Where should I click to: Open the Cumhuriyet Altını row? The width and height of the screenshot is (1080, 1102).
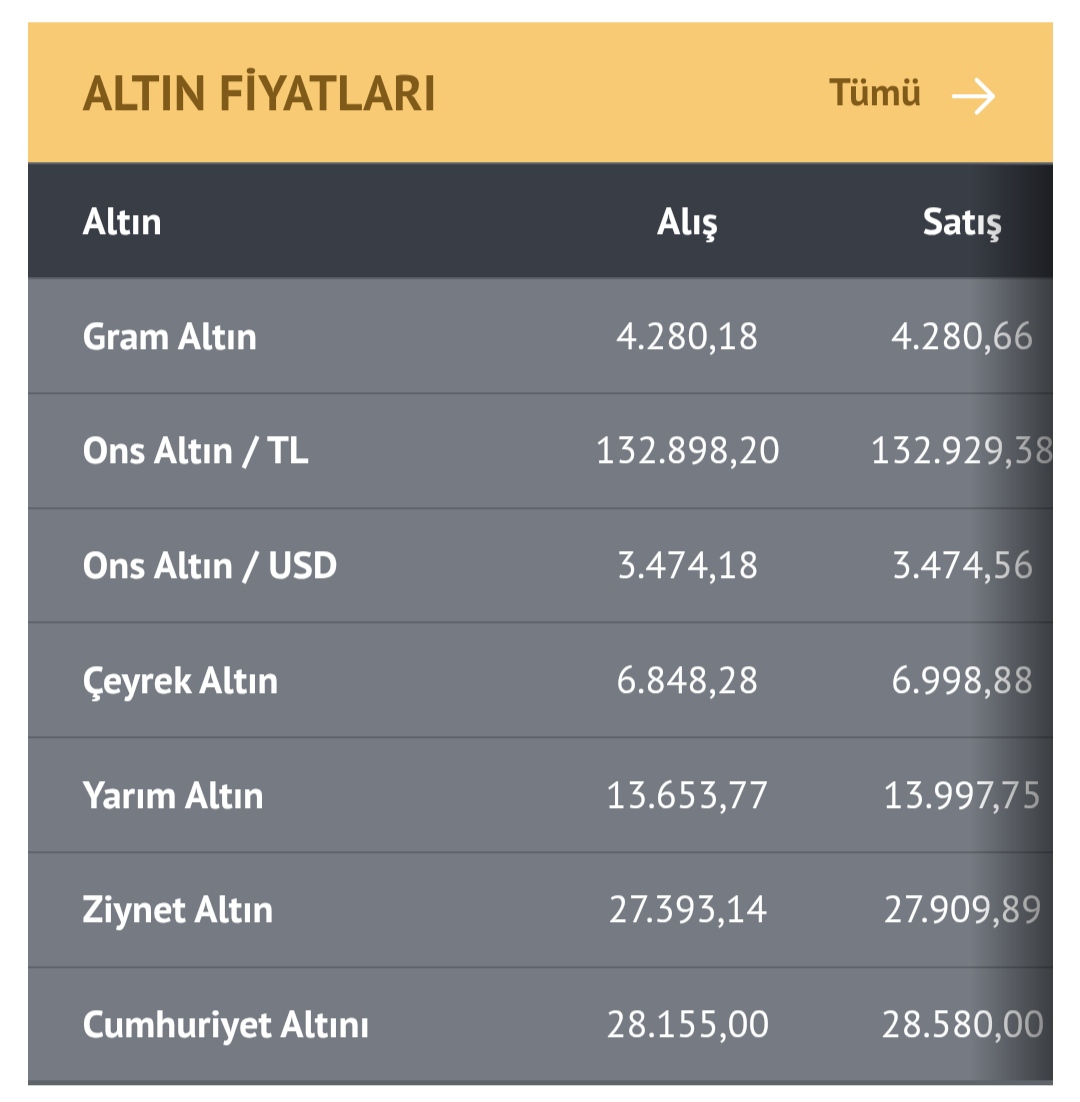[225, 1025]
